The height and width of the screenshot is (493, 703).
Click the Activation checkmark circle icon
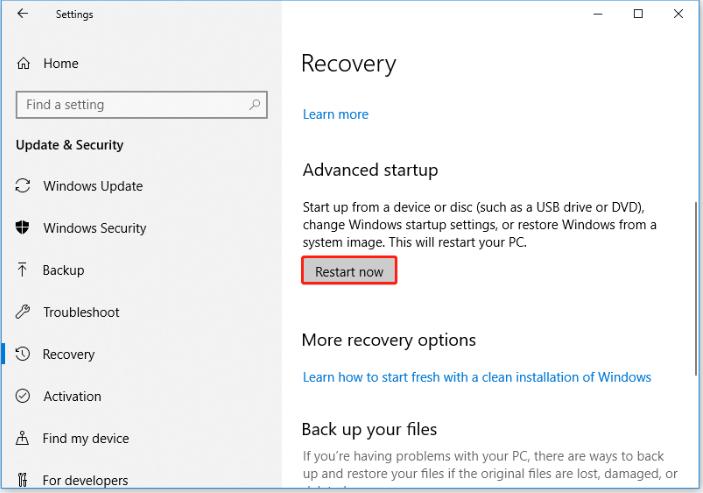tap(23, 396)
